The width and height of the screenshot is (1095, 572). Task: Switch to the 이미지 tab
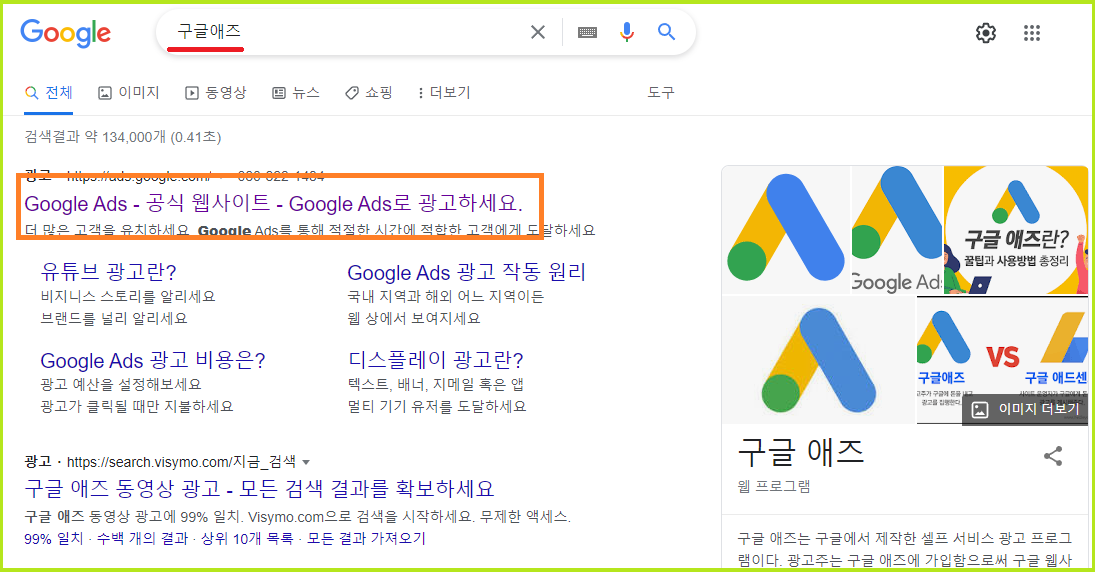pos(129,93)
